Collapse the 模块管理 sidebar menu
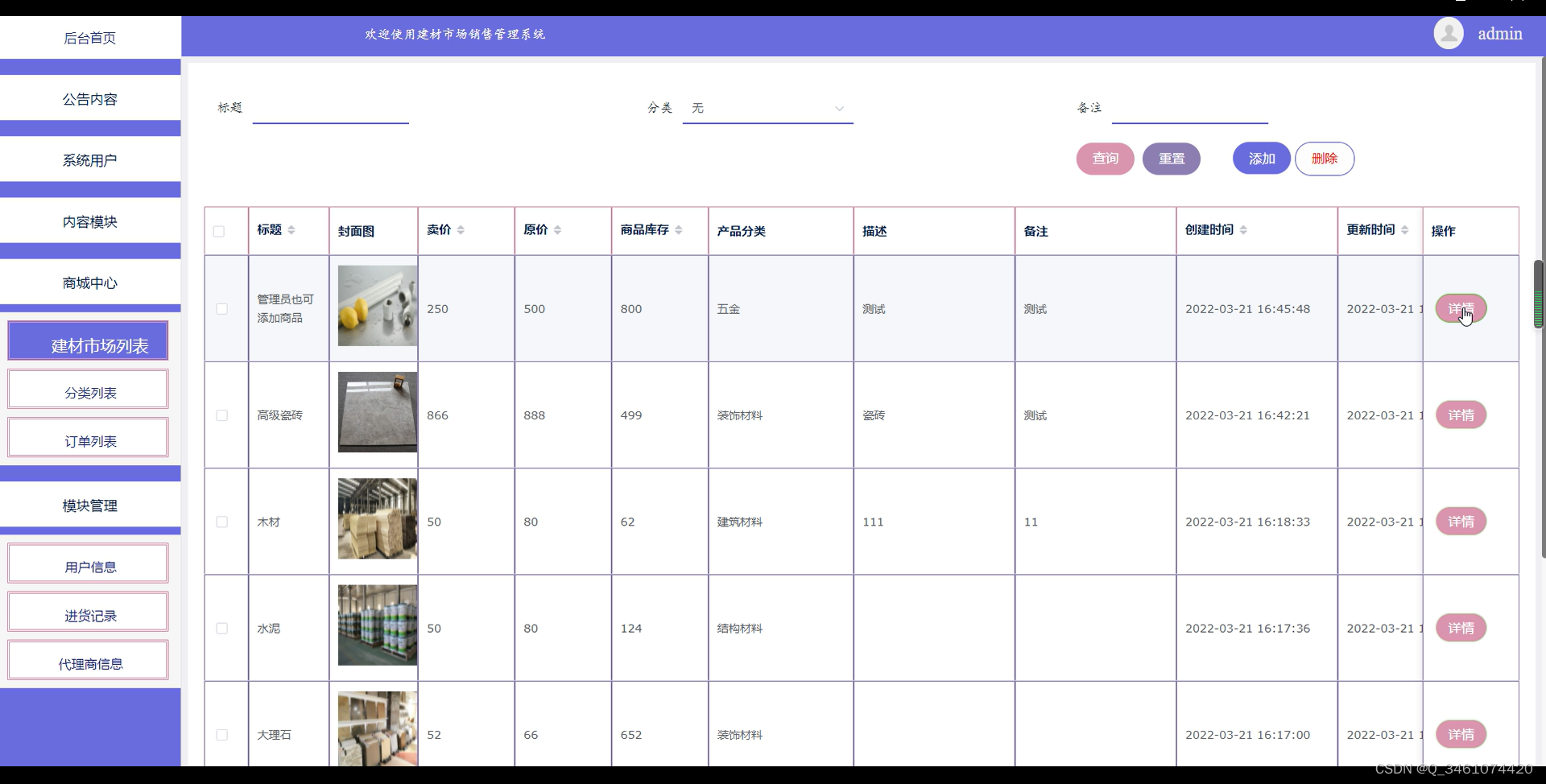This screenshot has height=784, width=1546. point(90,505)
